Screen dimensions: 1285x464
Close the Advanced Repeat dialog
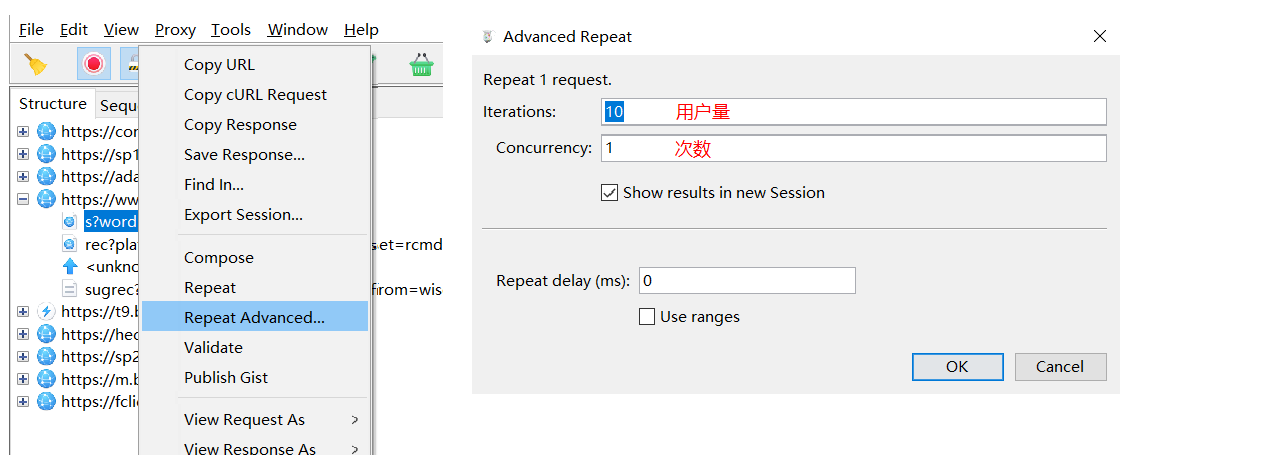click(1100, 36)
